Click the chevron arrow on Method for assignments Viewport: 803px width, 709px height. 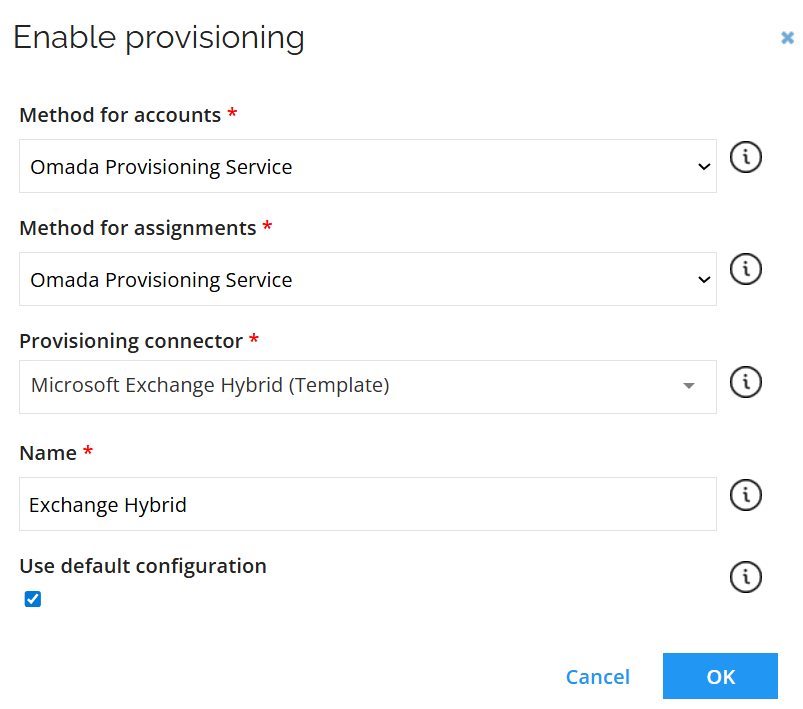point(703,279)
